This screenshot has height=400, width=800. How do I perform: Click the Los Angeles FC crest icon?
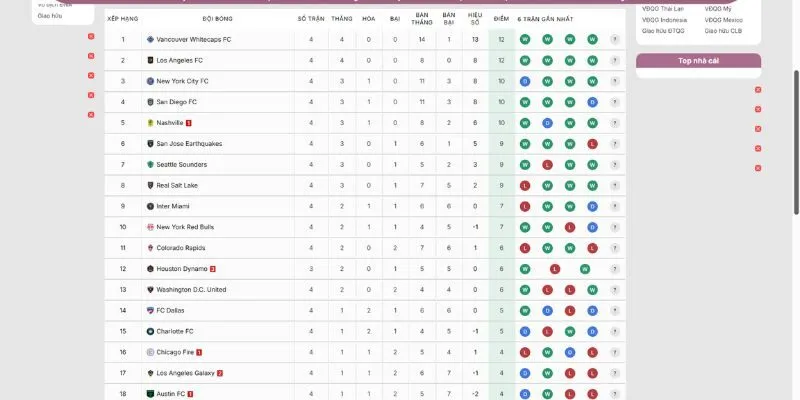(x=150, y=60)
